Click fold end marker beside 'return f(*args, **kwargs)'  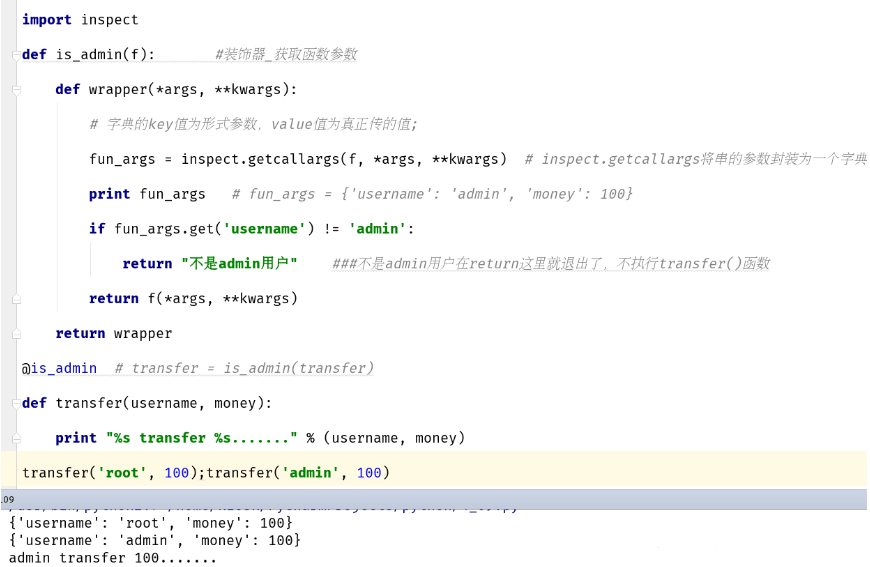coord(16,298)
